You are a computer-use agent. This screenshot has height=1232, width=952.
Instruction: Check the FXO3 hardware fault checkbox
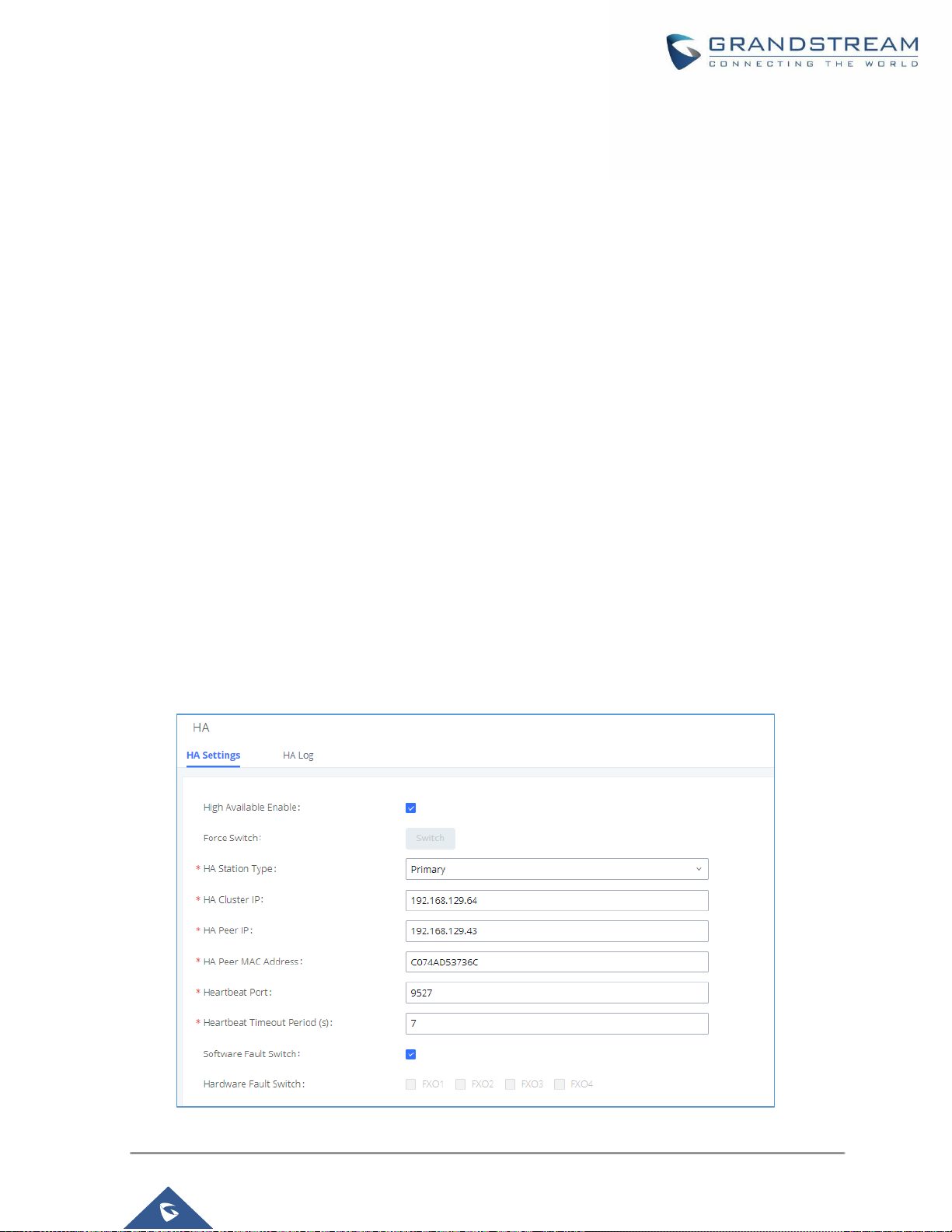coord(511,1084)
